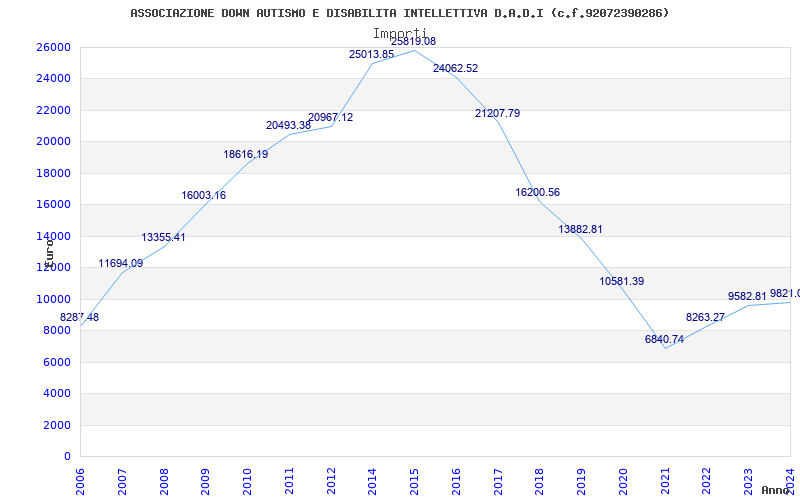800x500 pixels.
Task: Click x-axis year 2022
Action: tap(707, 482)
